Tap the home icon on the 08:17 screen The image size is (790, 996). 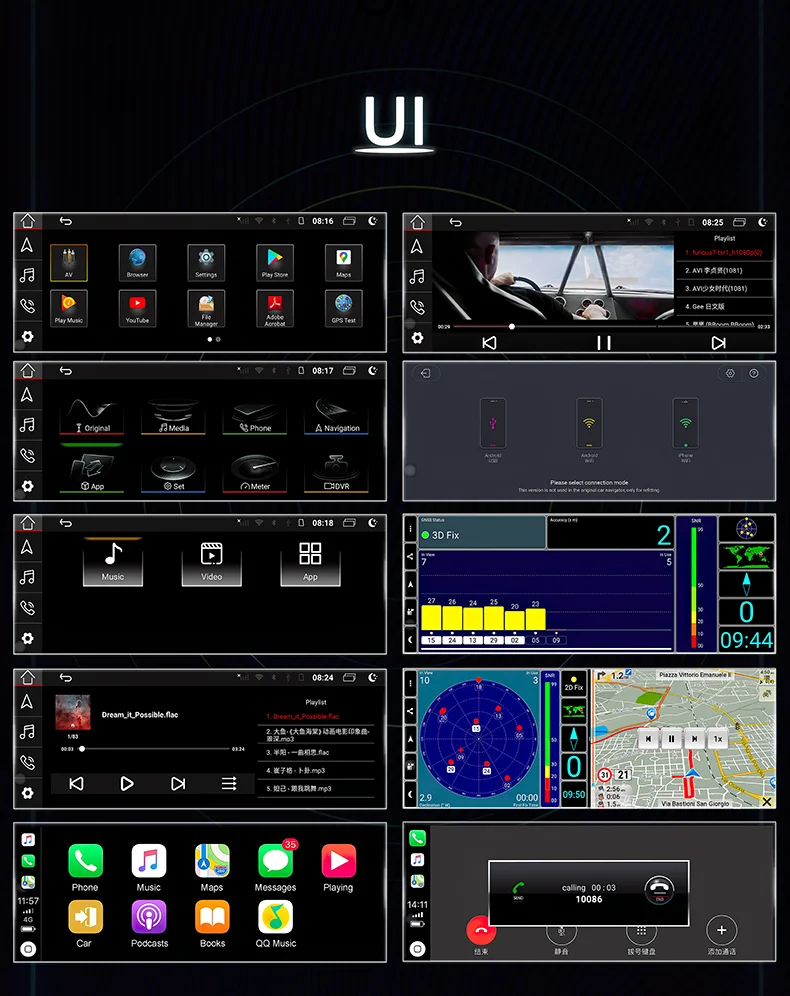coord(27,370)
